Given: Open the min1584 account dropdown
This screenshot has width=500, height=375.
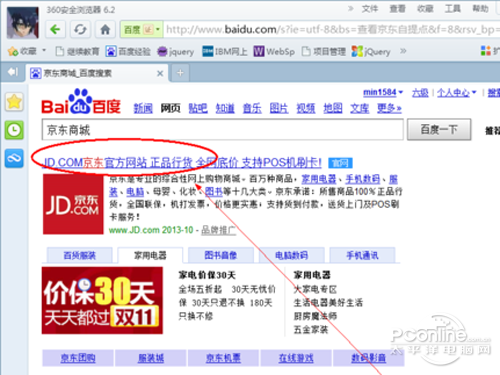Looking at the screenshot, I should [383, 92].
